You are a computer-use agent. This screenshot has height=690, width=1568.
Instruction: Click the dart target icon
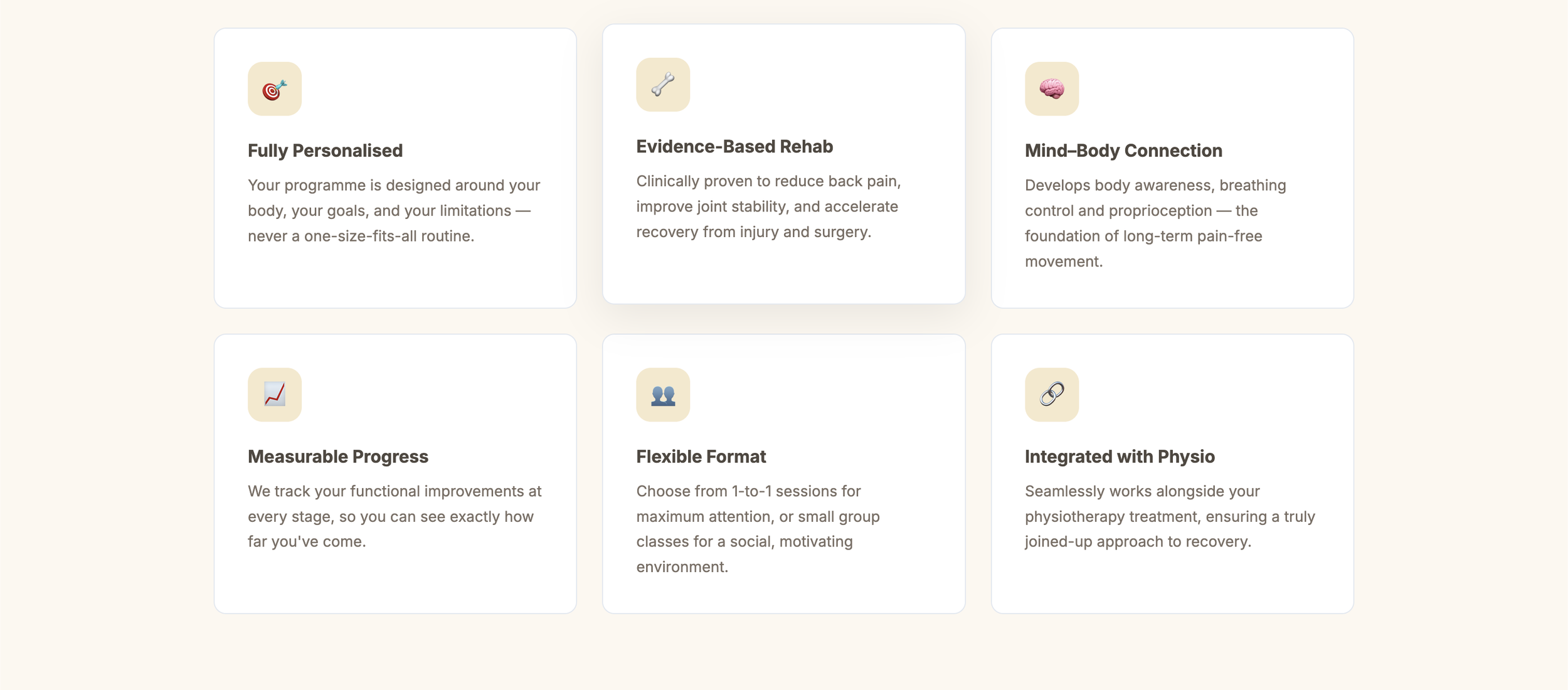(275, 88)
